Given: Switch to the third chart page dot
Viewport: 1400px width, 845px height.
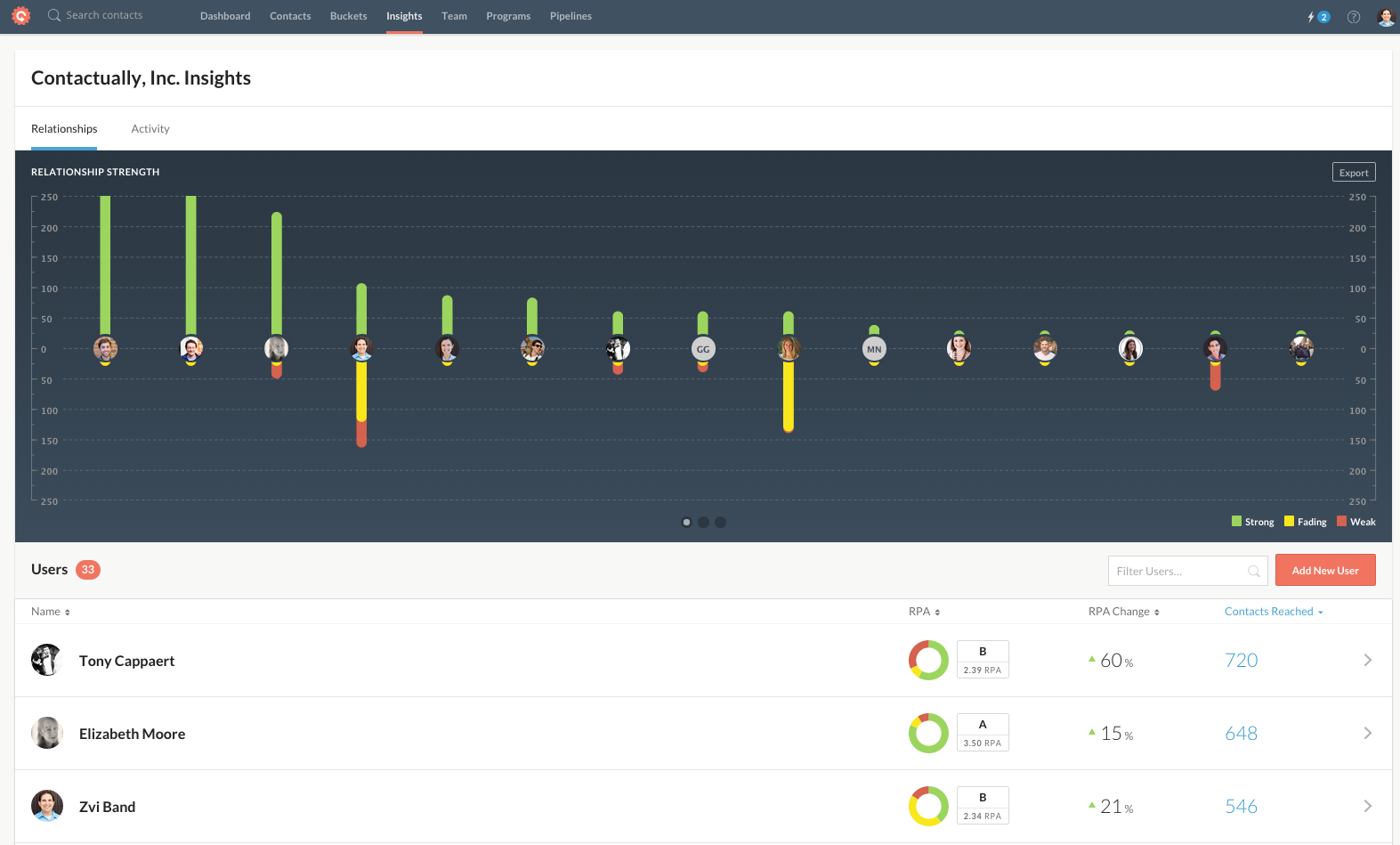Looking at the screenshot, I should (x=720, y=523).
